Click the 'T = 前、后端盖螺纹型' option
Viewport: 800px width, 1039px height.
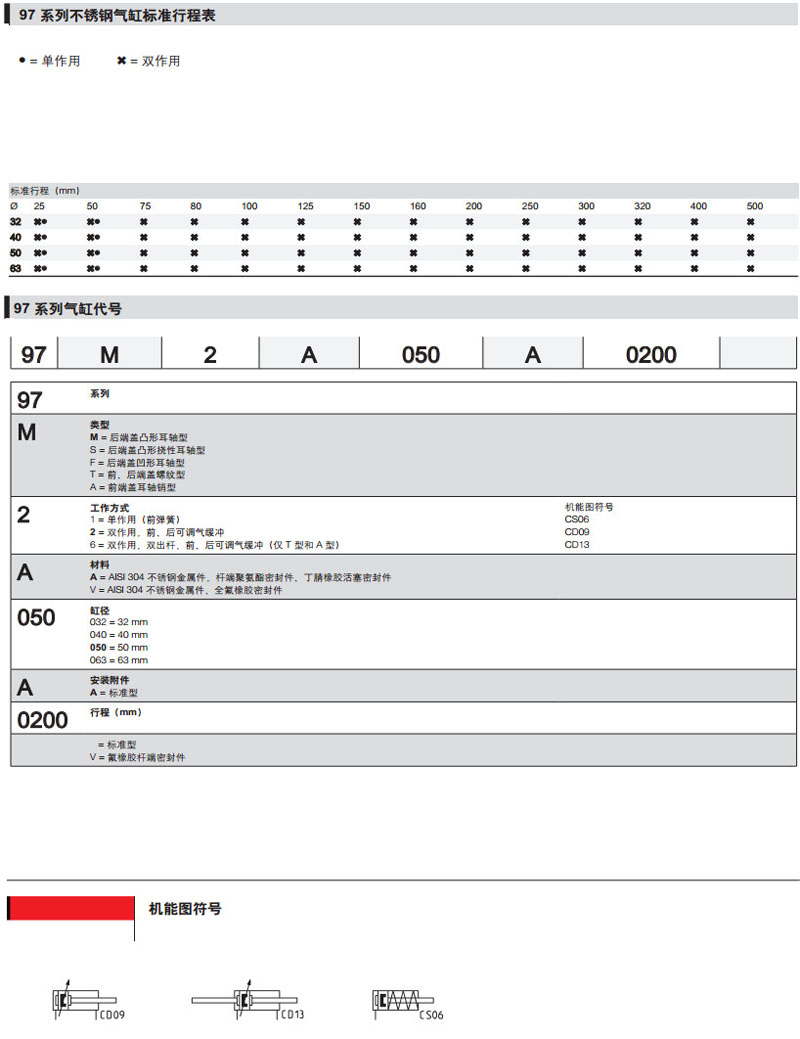coord(137,475)
